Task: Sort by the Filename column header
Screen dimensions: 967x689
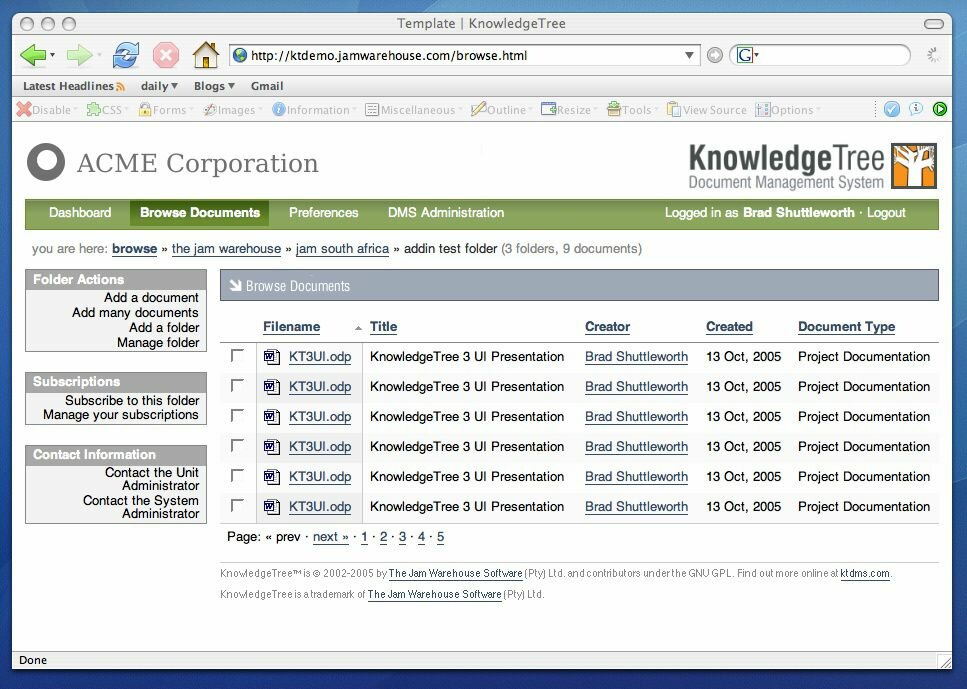Action: coord(291,327)
